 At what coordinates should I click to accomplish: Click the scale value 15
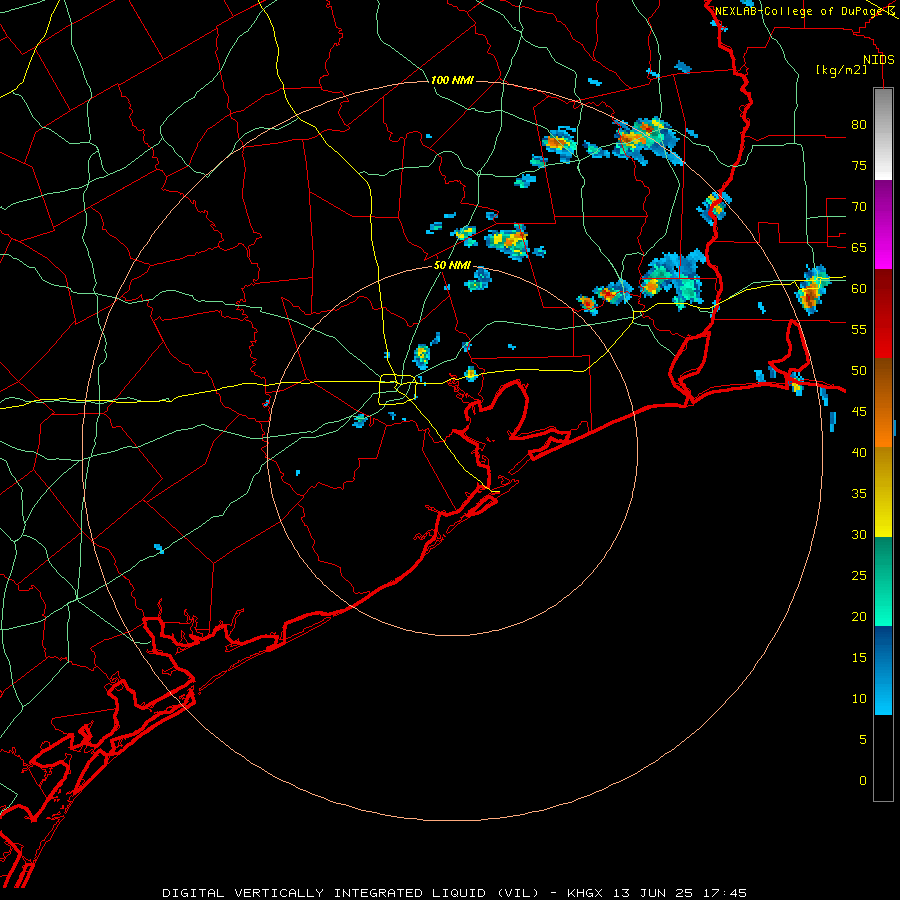[859, 658]
